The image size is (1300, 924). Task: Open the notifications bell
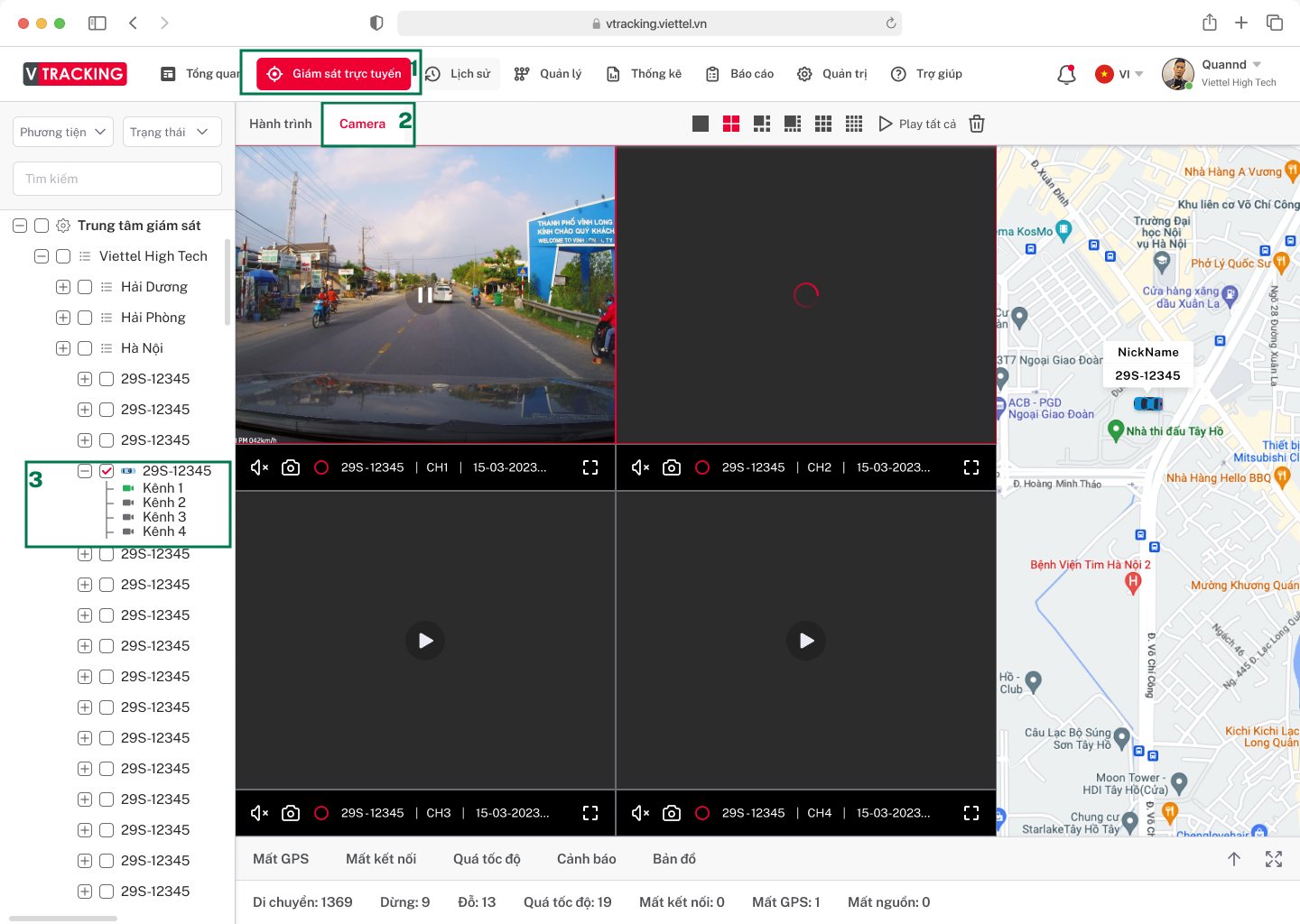1066,74
